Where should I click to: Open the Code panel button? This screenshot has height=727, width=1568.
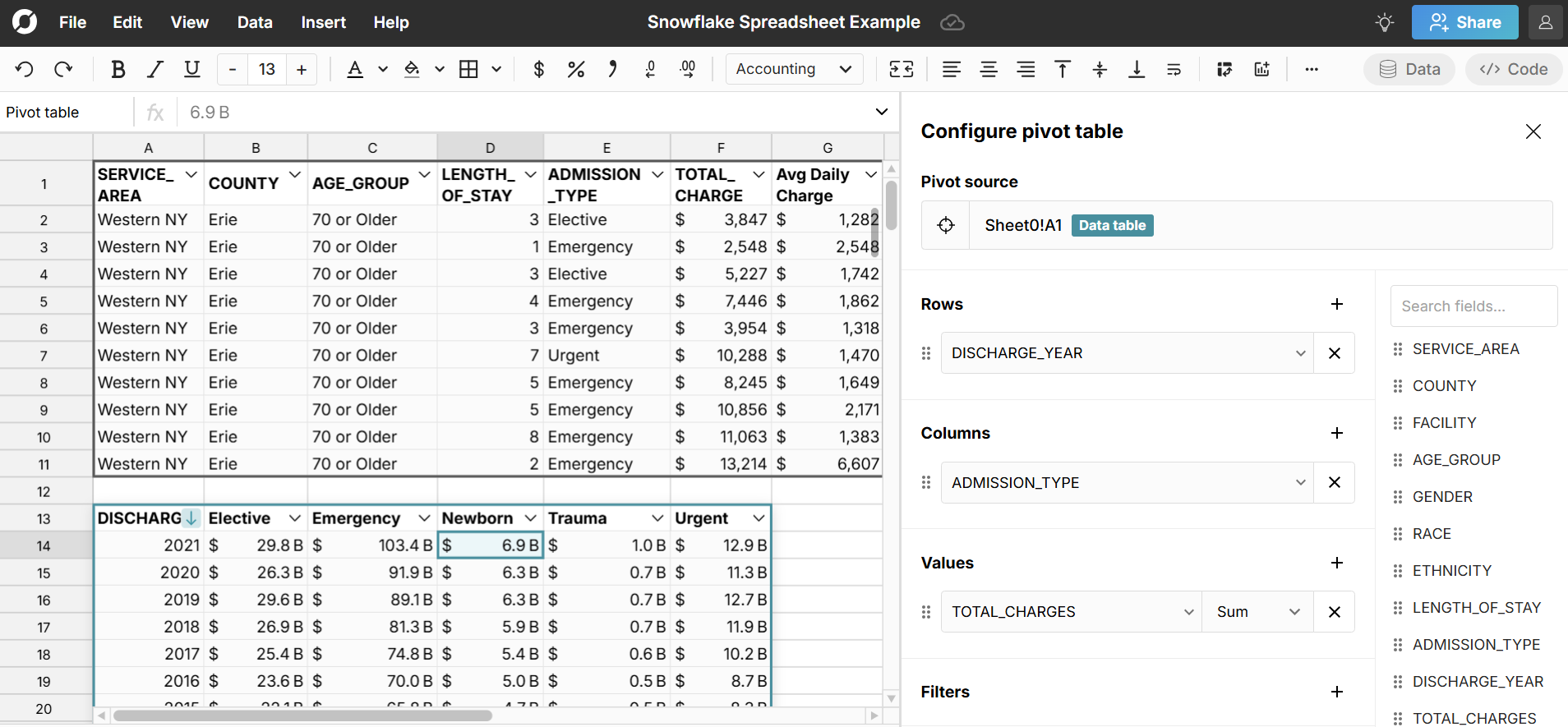[x=1513, y=70]
